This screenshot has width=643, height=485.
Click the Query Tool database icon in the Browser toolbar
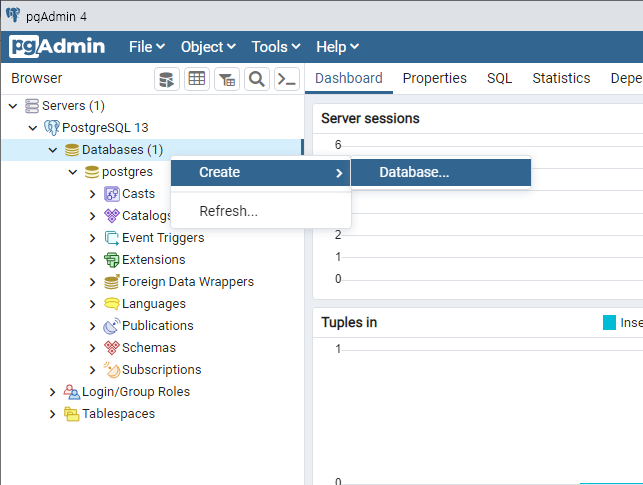(166, 79)
